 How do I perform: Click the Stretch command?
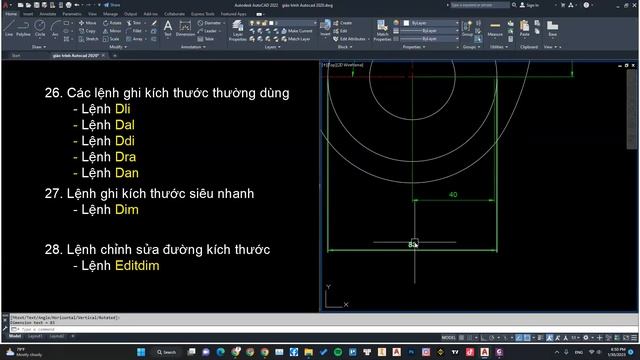pos(89,39)
